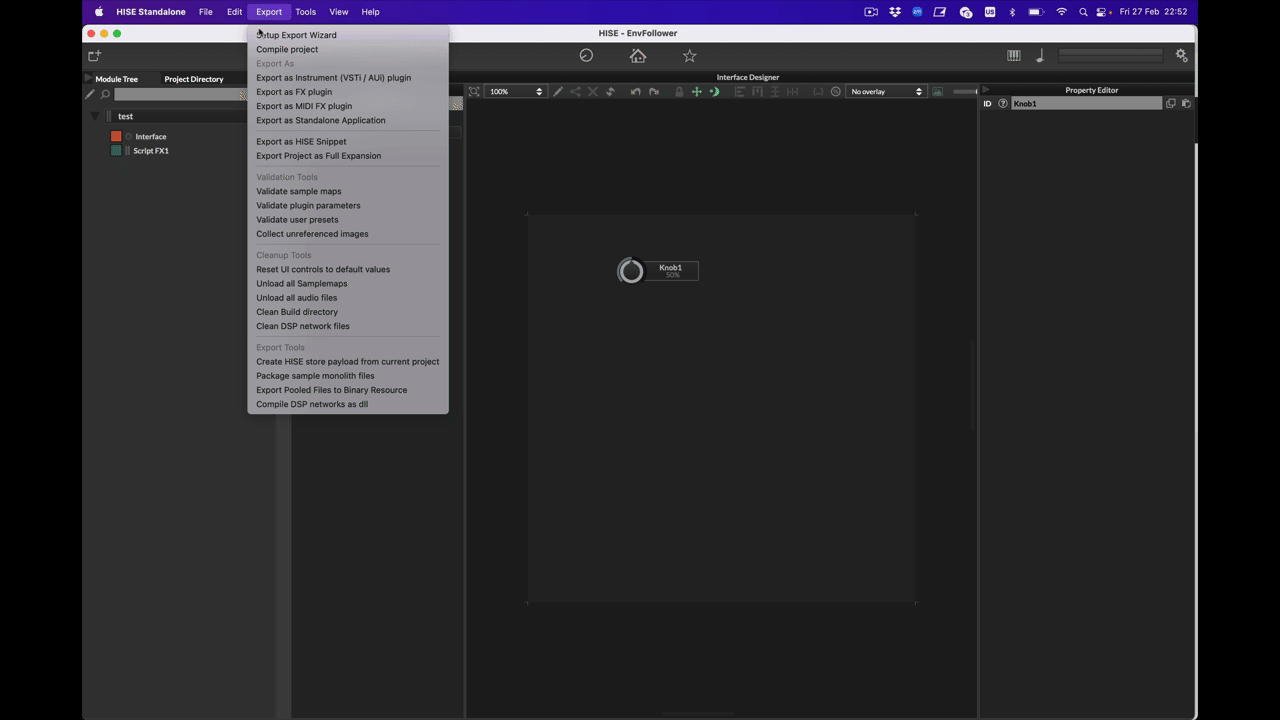
Task: Show the MIDI keyboard panel icon
Action: [1013, 55]
